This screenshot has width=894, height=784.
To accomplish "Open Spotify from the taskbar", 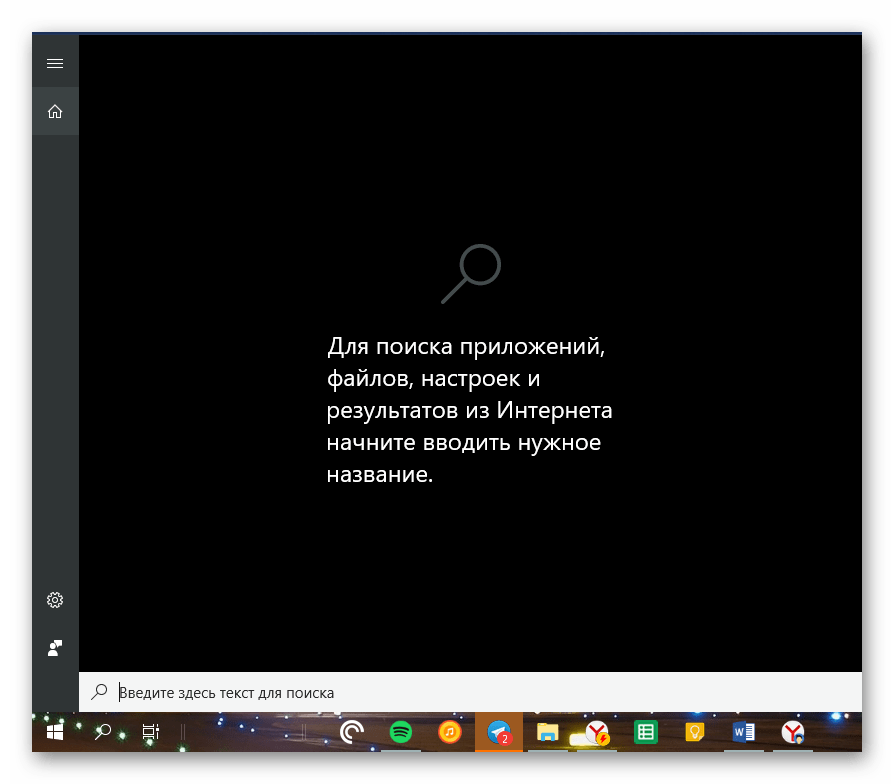I will 401,733.
